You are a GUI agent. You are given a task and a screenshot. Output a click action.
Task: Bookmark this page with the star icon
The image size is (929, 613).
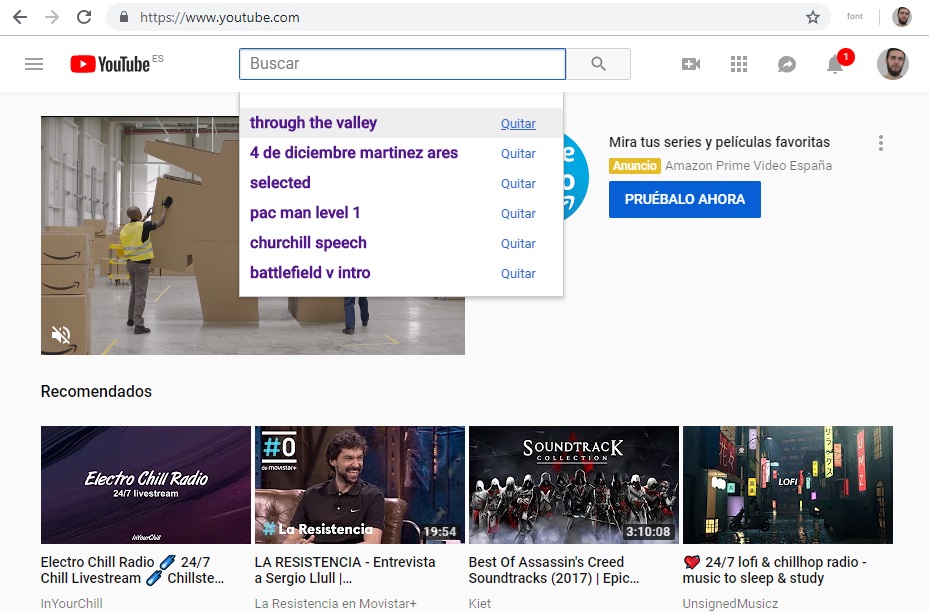813,17
